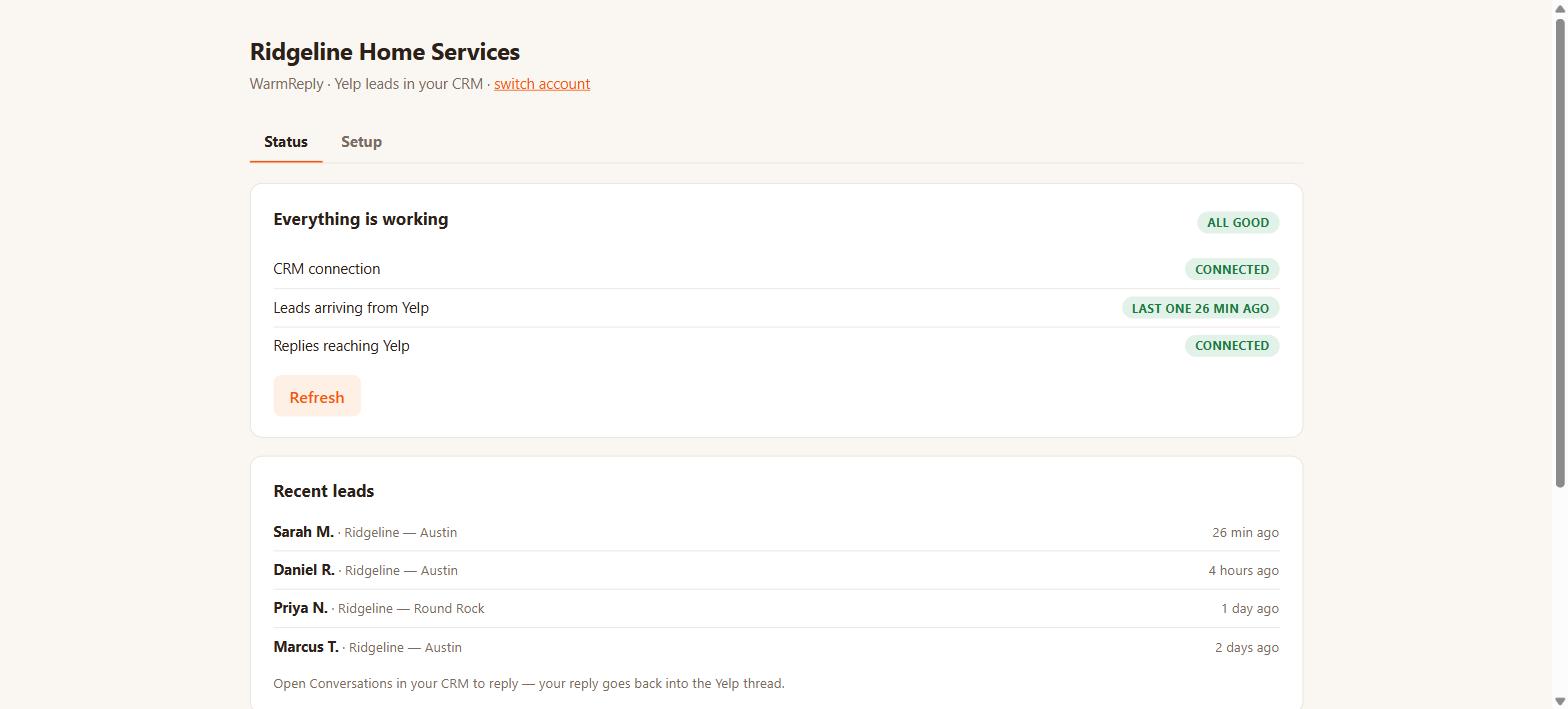
Task: Click 'Ridgeline — Round Rock' location text
Action: tap(411, 609)
